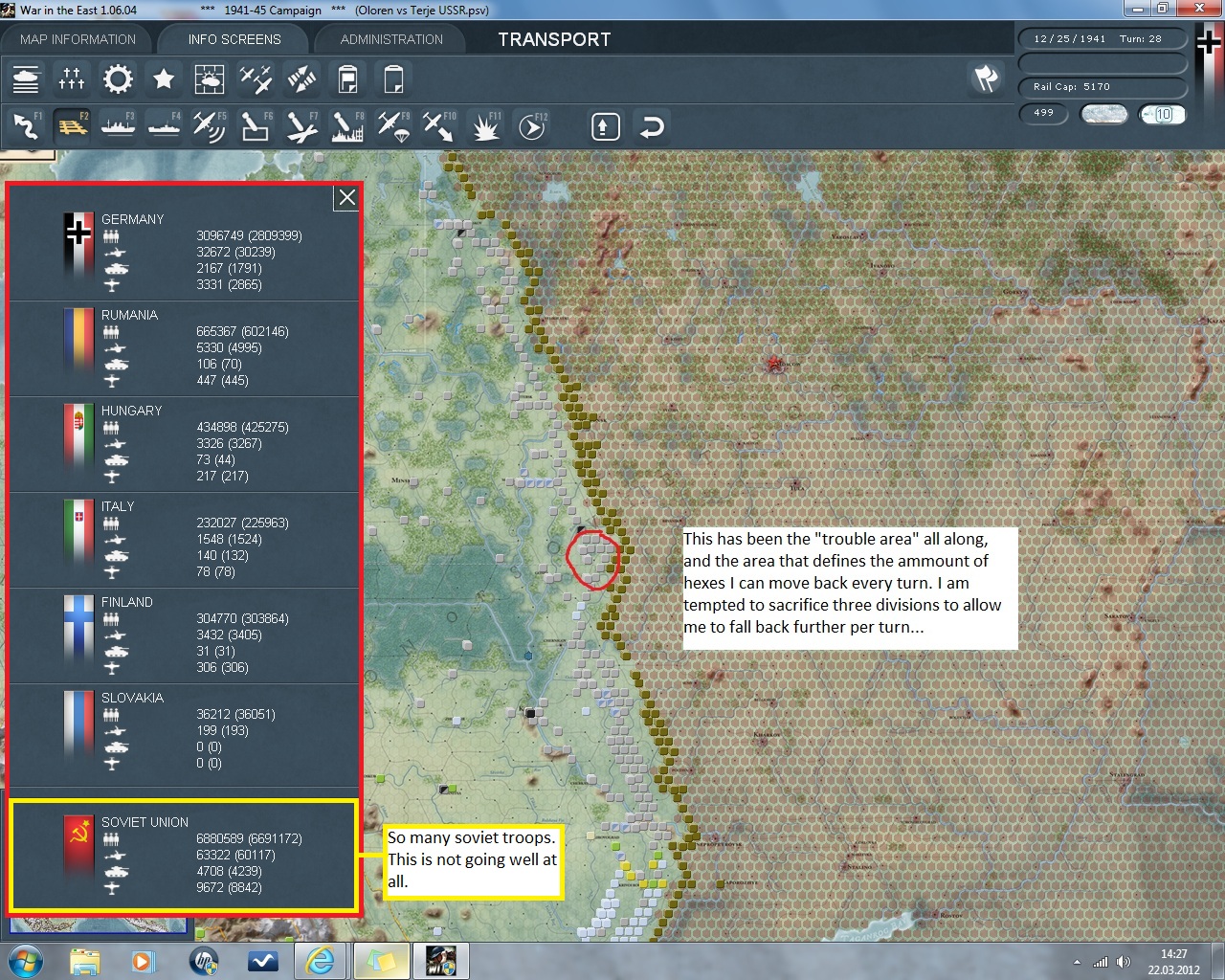This screenshot has height=980, width=1225.
Task: Open the victory star icon screen
Action: pos(164,78)
